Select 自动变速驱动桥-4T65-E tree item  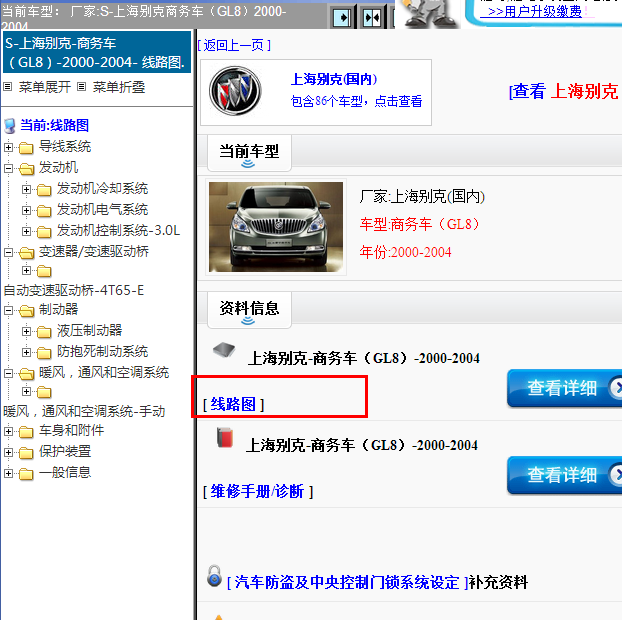74,290
